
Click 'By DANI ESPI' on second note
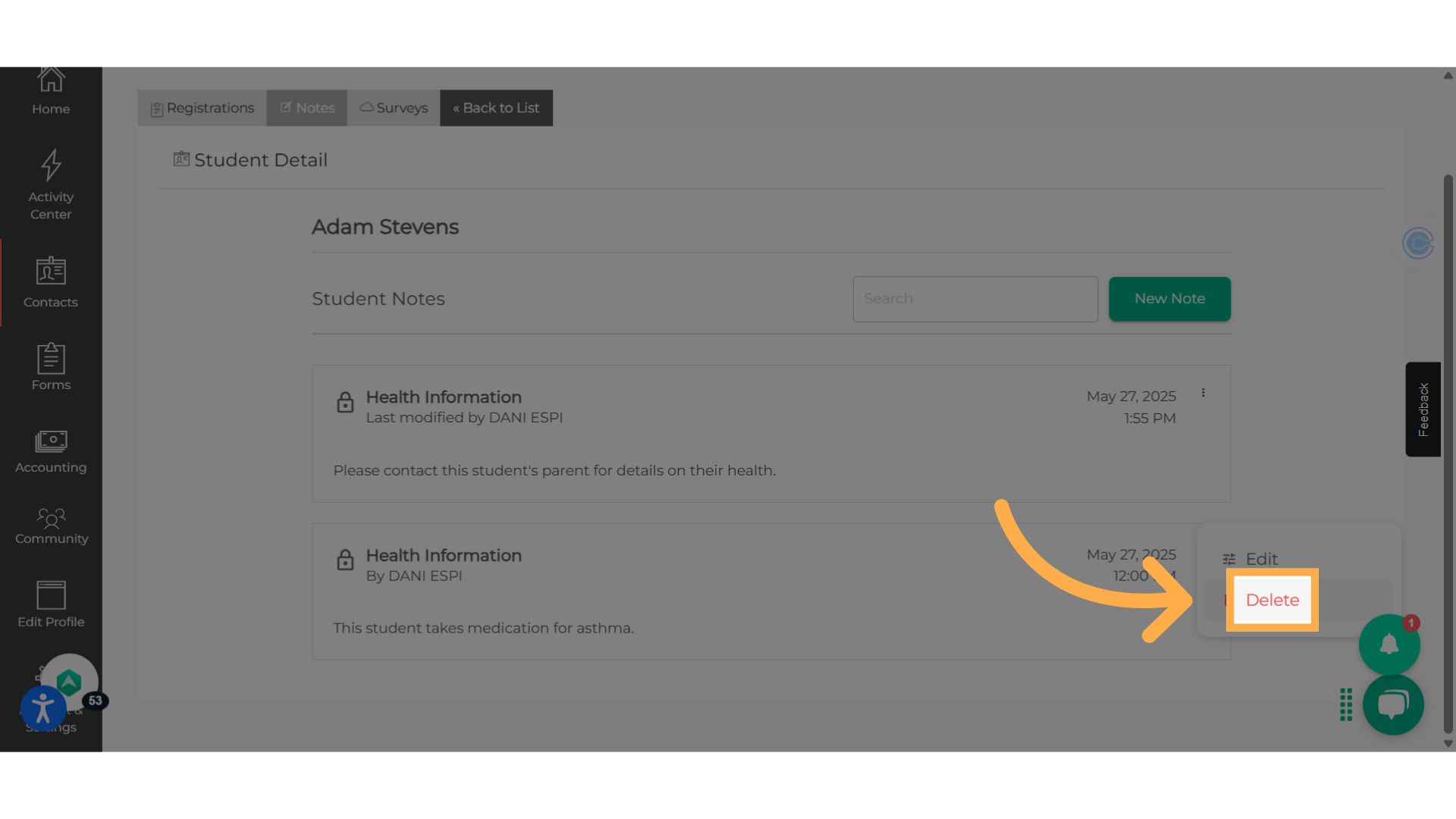414,576
